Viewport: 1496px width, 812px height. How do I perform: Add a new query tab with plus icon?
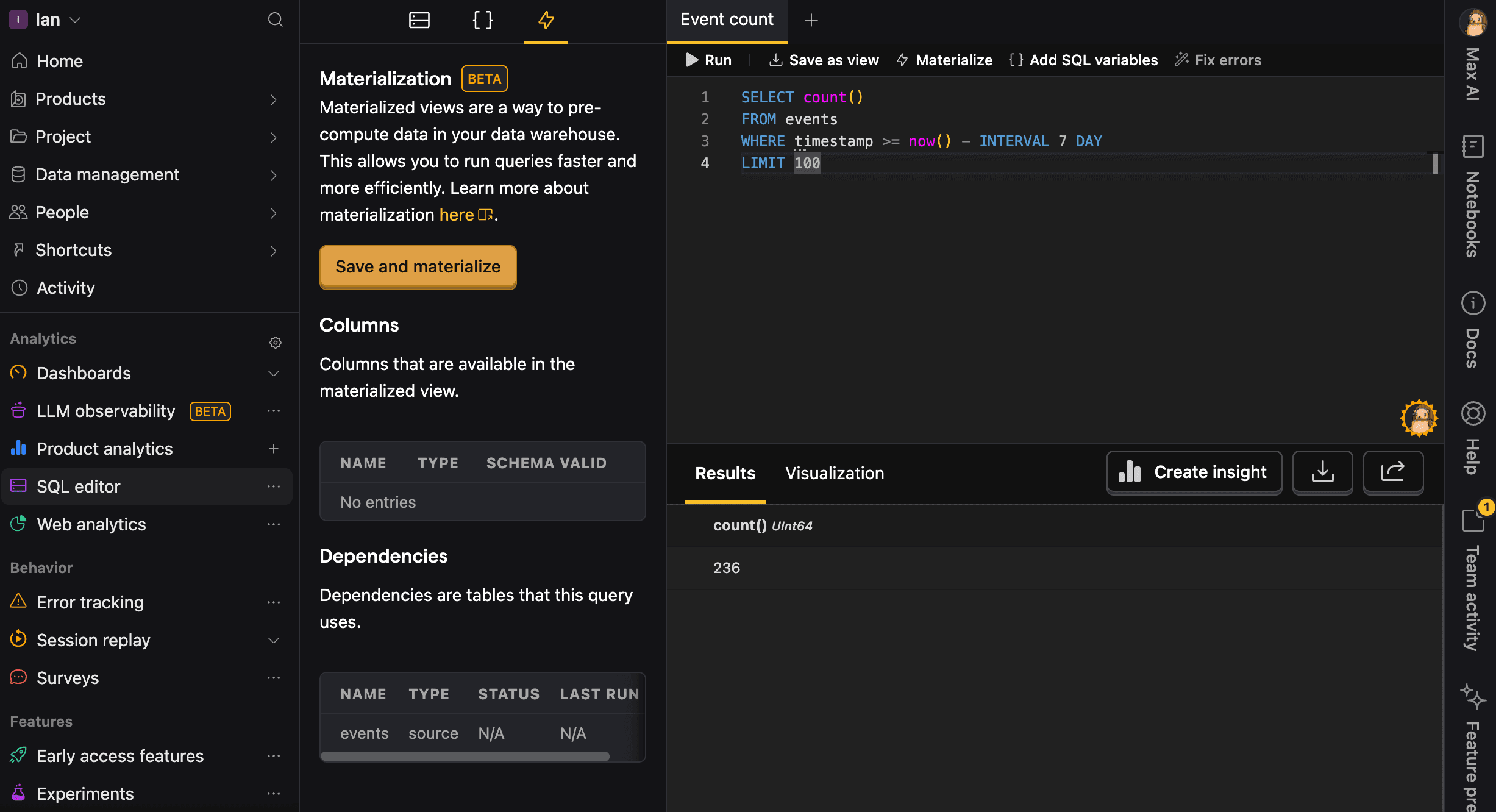pyautogui.click(x=811, y=20)
